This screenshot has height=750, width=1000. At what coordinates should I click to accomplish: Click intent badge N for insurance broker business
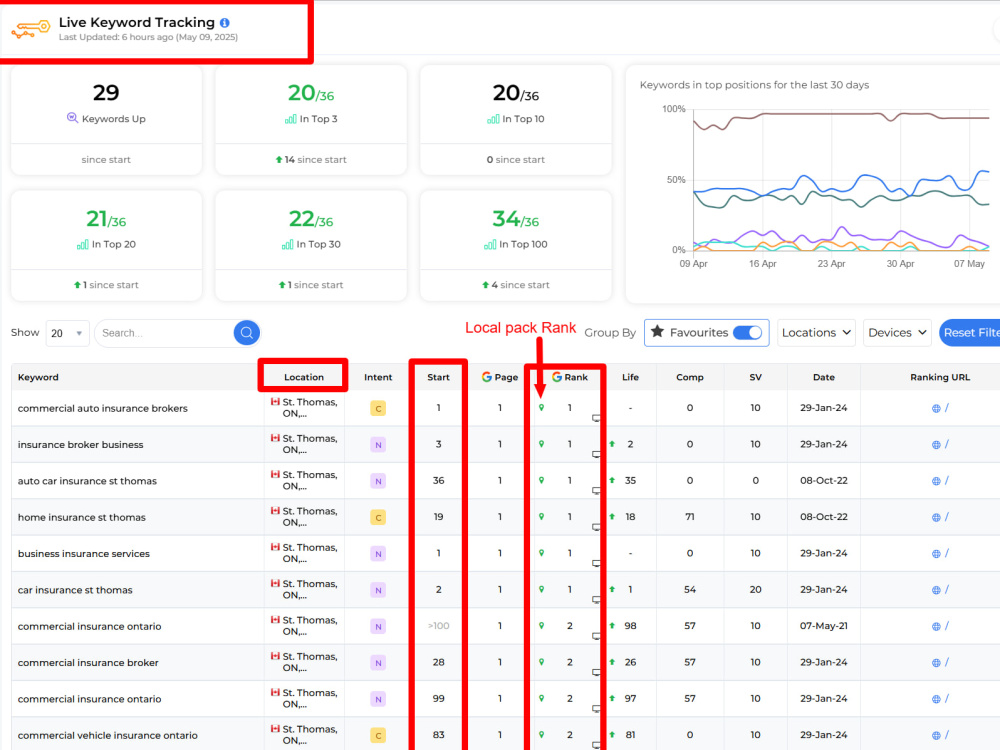(x=378, y=445)
